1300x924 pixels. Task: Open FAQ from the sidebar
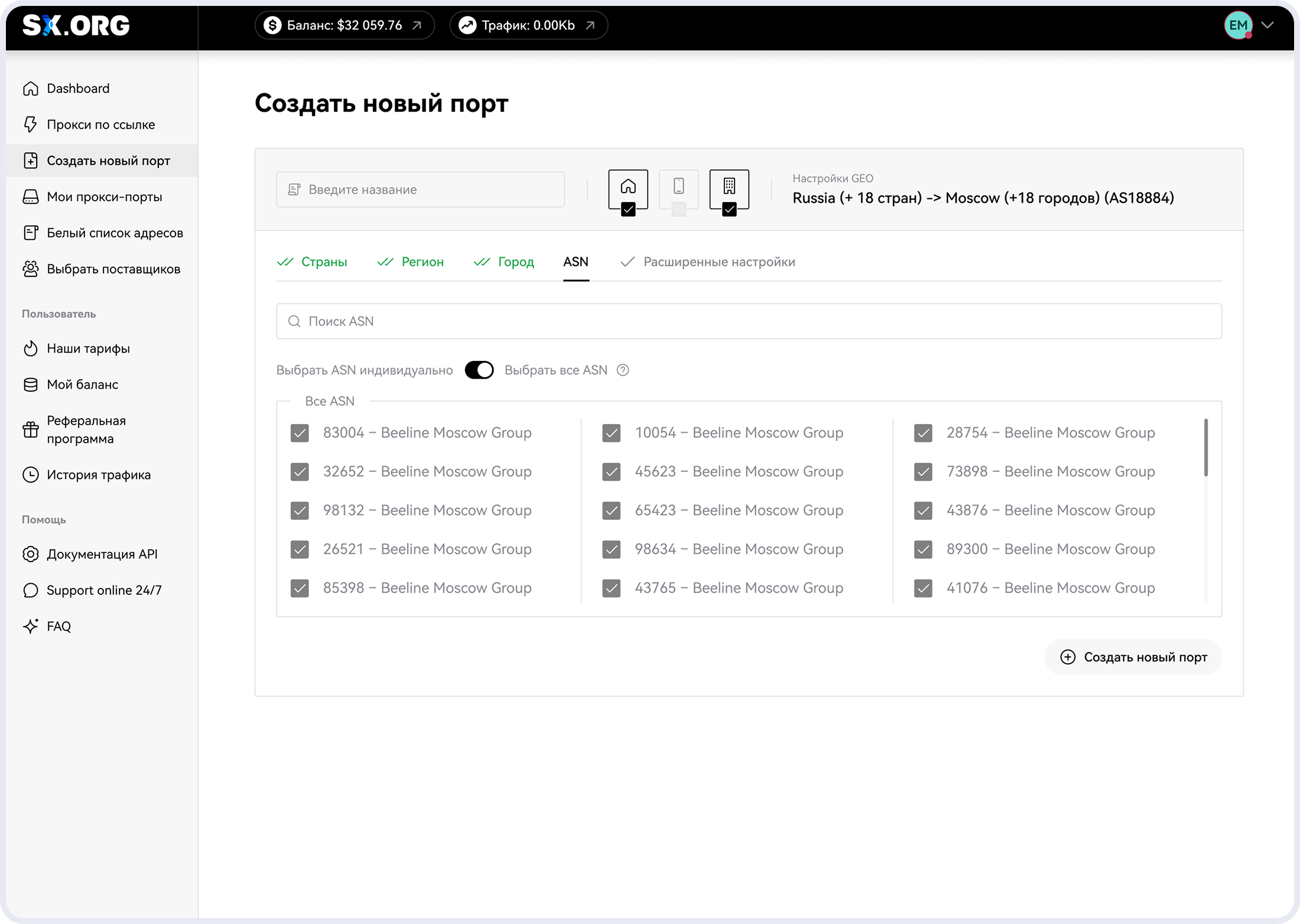[x=58, y=626]
